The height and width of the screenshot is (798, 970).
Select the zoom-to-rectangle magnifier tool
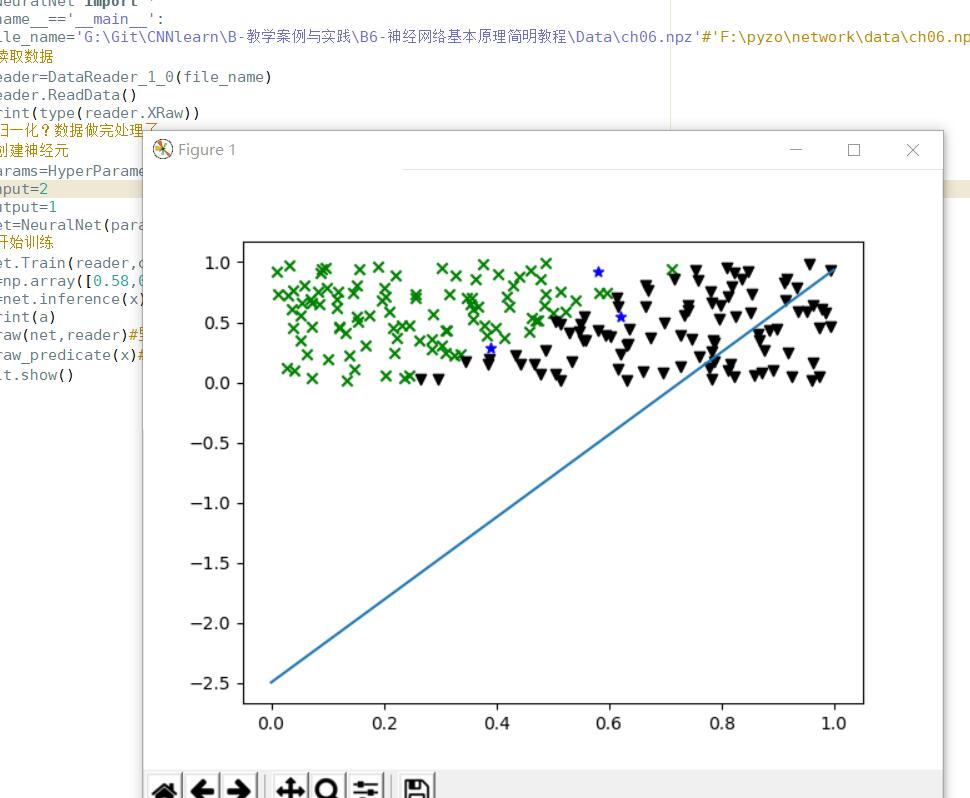tap(327, 790)
